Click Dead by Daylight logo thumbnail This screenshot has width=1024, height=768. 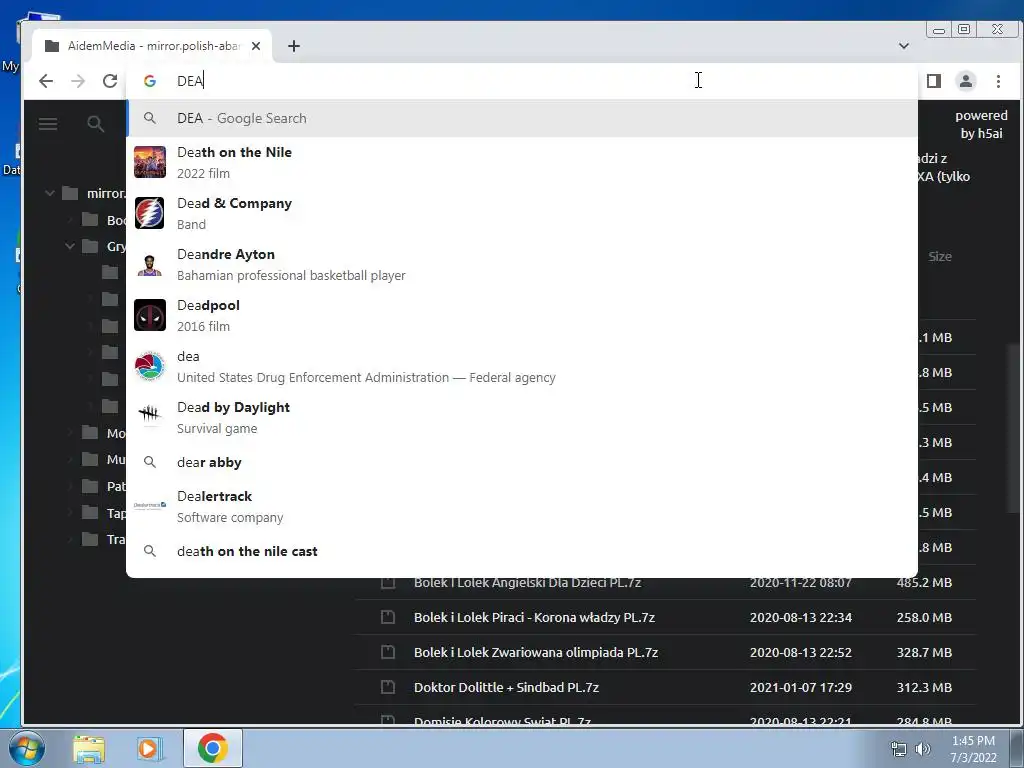click(150, 413)
